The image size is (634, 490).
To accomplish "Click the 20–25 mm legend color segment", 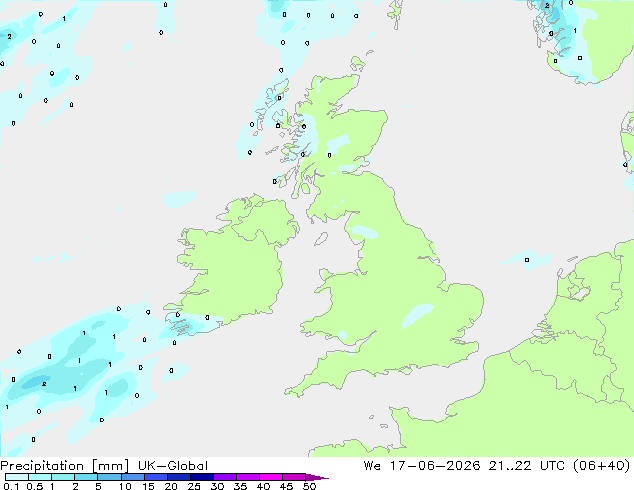I will pos(178,477).
